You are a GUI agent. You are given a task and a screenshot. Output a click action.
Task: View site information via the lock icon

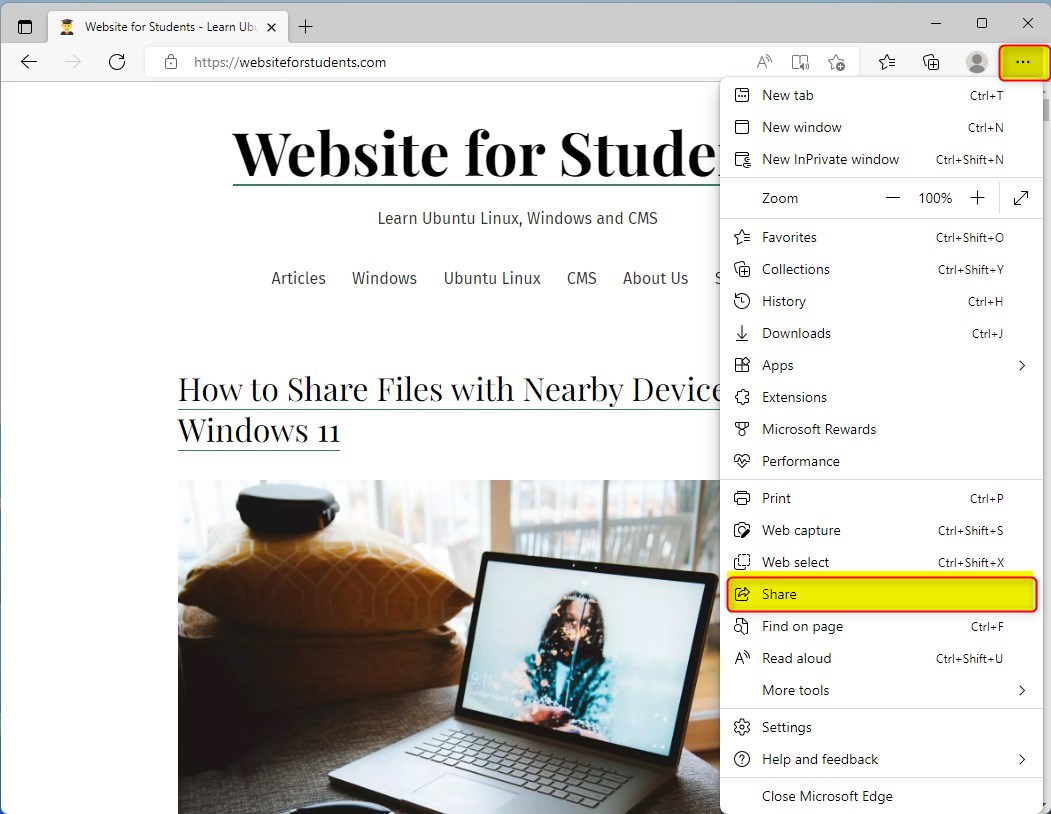pos(170,61)
